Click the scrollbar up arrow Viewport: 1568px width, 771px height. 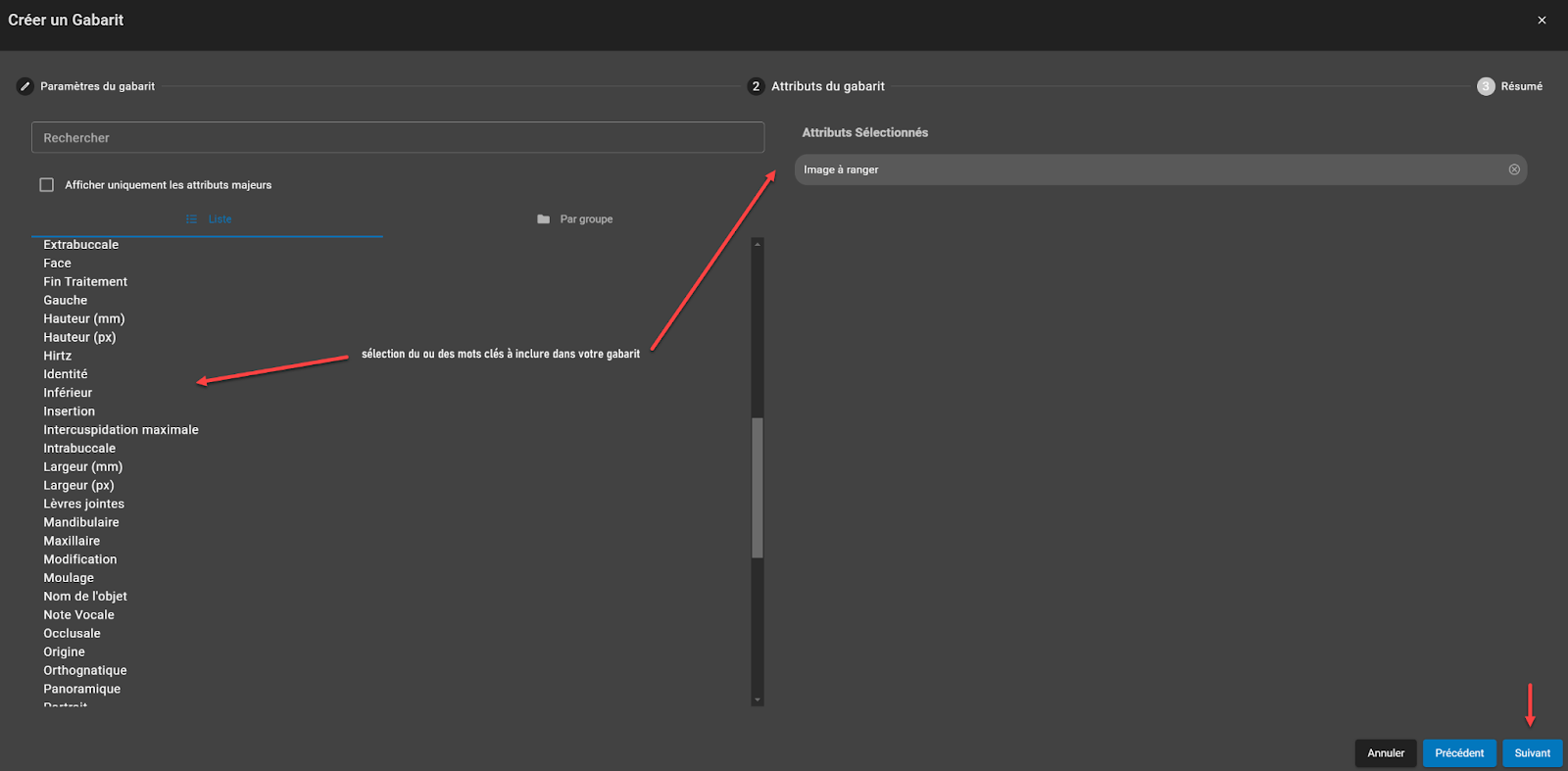click(757, 244)
